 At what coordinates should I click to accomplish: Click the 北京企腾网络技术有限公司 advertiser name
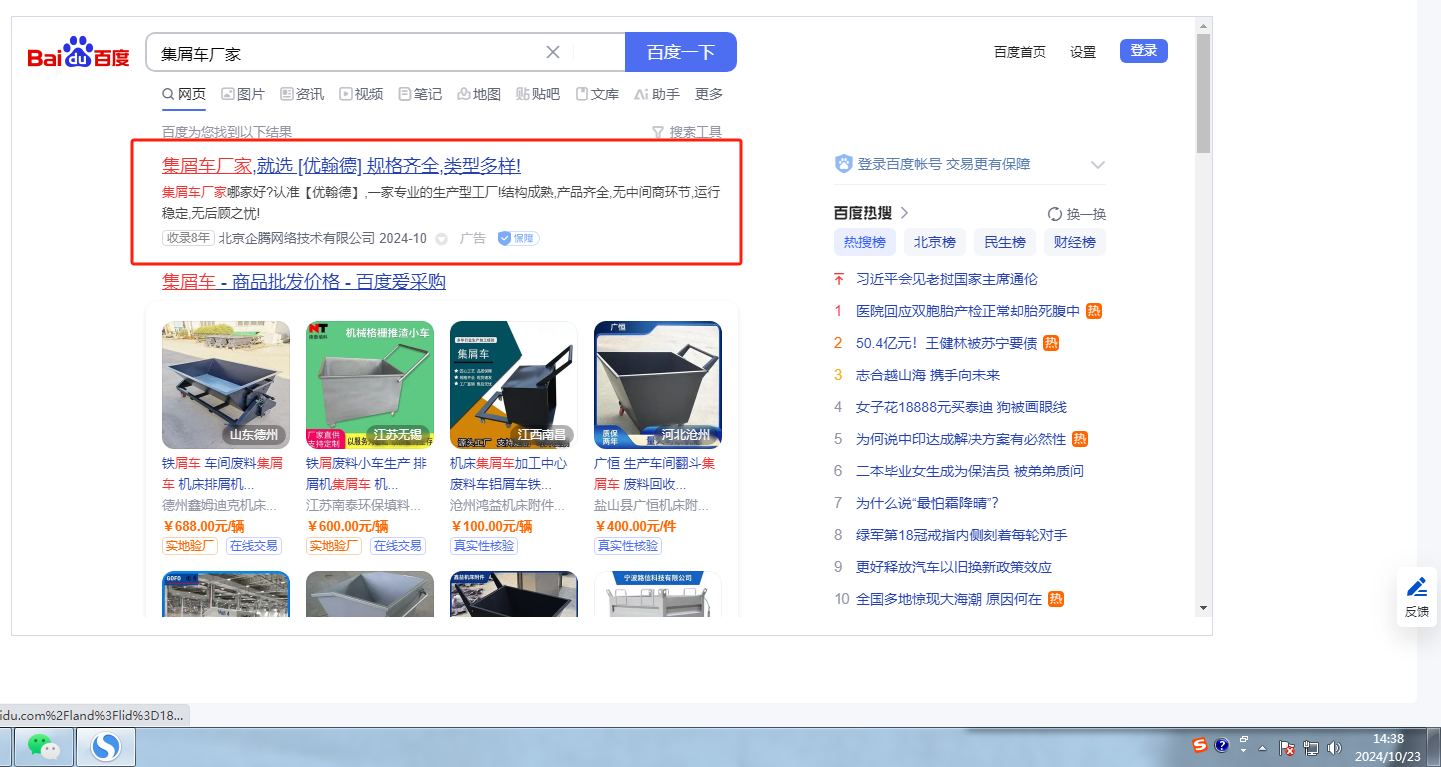click(x=297, y=239)
